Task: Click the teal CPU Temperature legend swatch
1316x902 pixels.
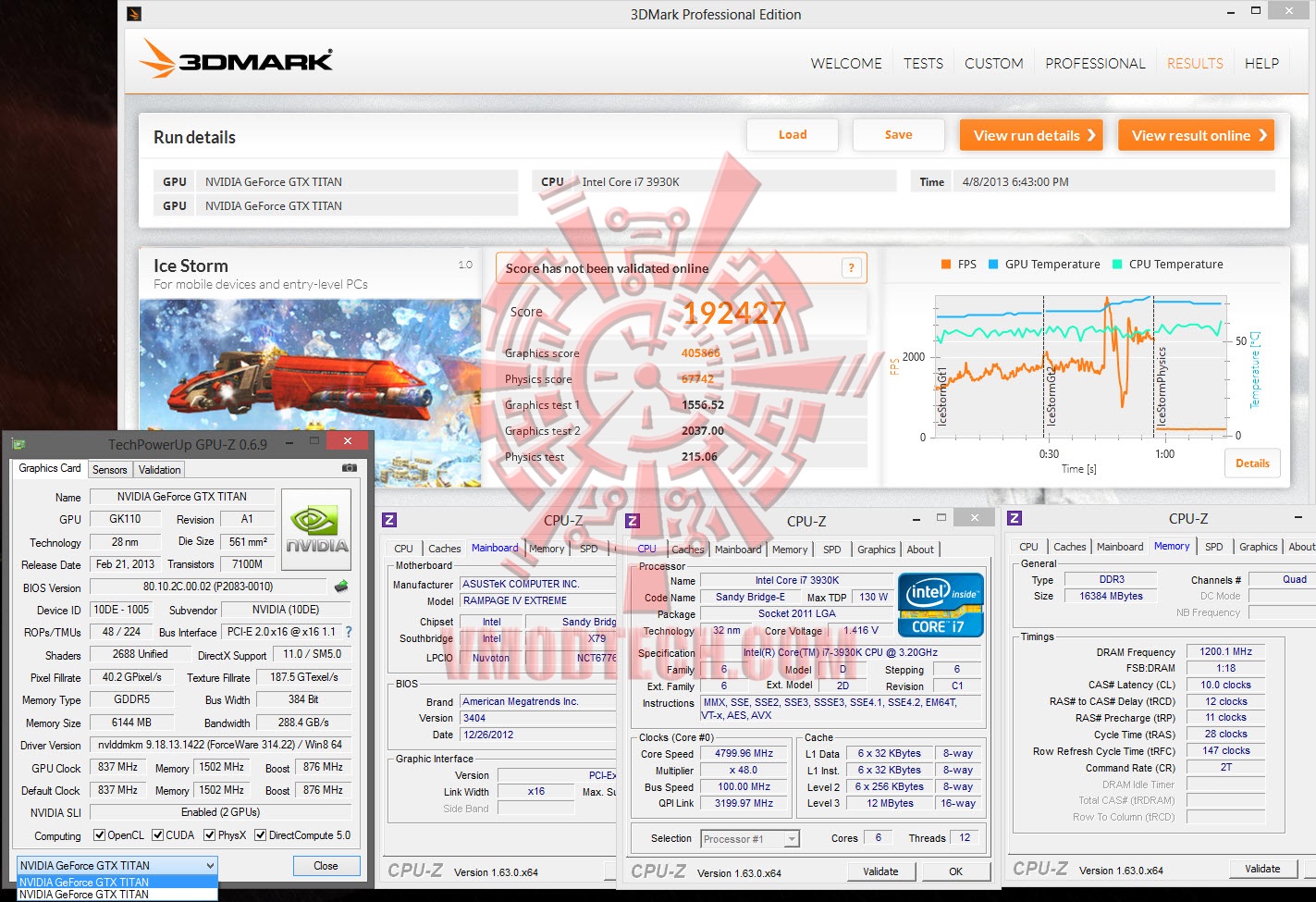Action: point(1117,265)
